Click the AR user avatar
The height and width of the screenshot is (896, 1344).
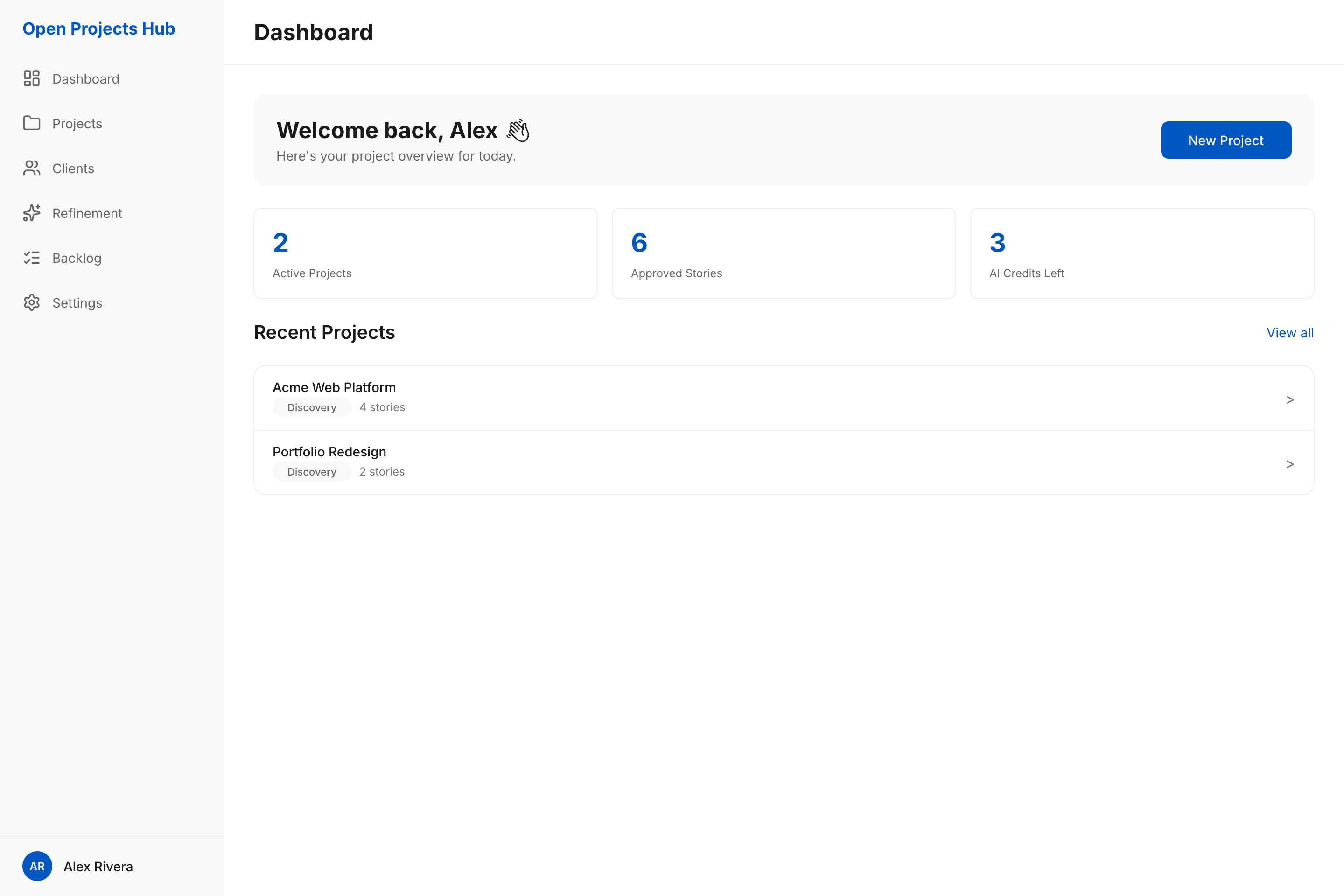[x=37, y=866]
